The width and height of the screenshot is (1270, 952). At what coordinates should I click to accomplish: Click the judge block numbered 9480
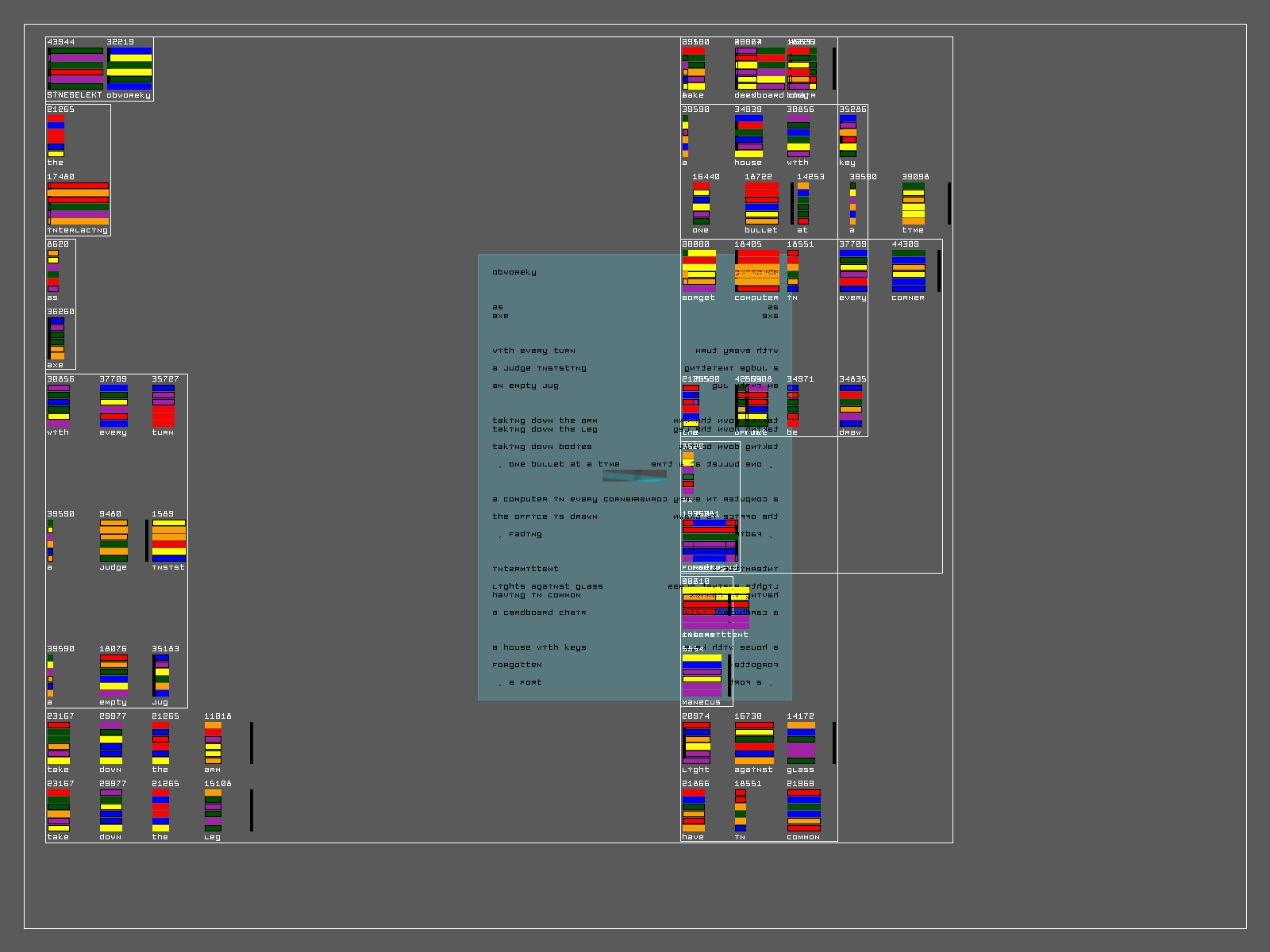114,541
